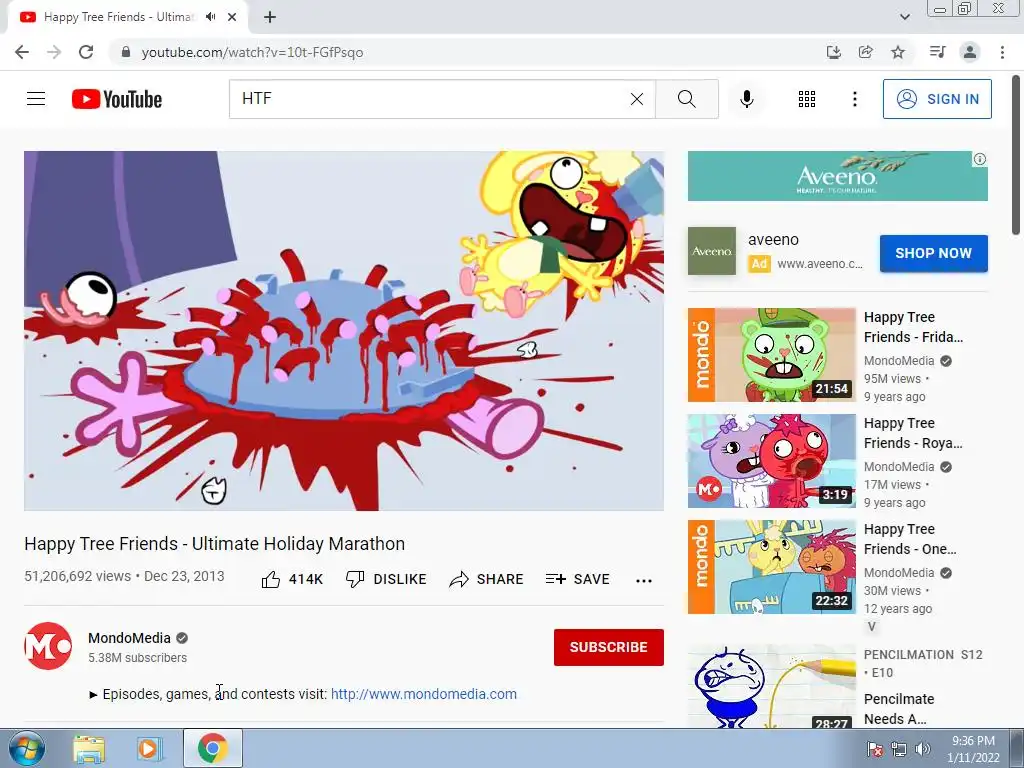Click the DISLIKE thumbs-down button

click(386, 579)
